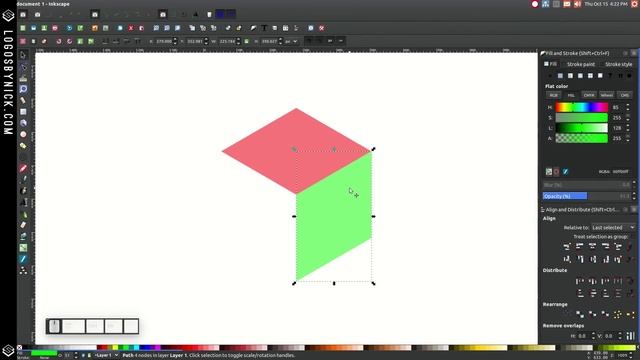Click the Rotate 90° counter-clockwise icon
The height and width of the screenshot is (360, 640).
(x=59, y=41)
